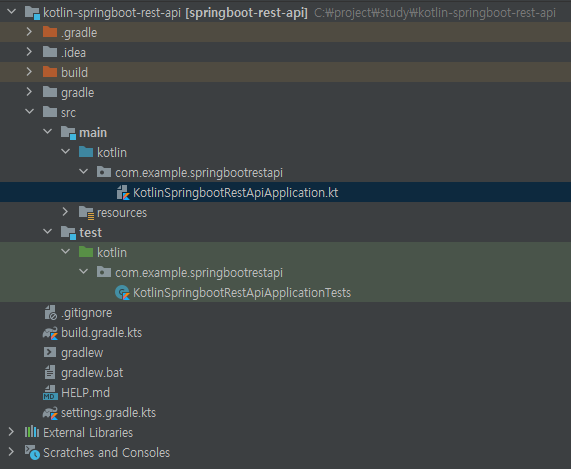Screen dimensions: 571x469
Task: Click the blue source root kotlin folder icon
Action: (86, 152)
